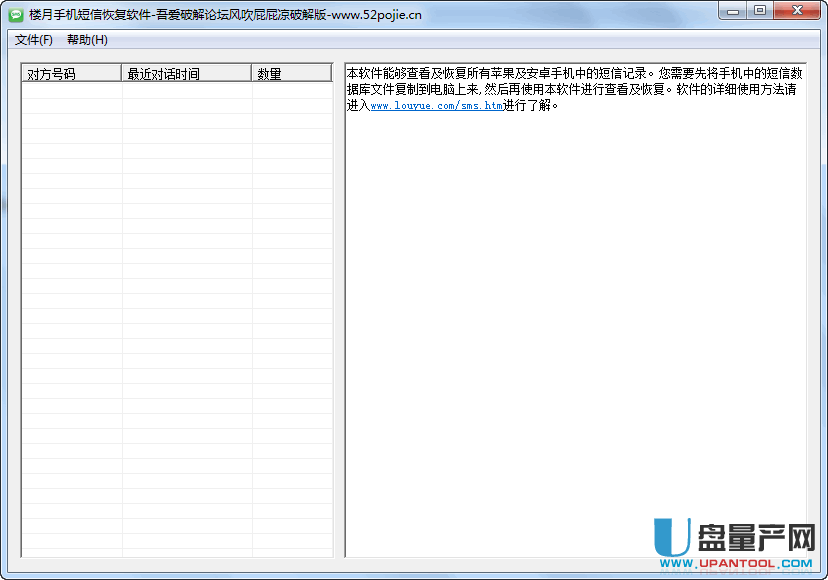Select the first empty cell under 数量
The height and width of the screenshot is (580, 828).
click(291, 90)
